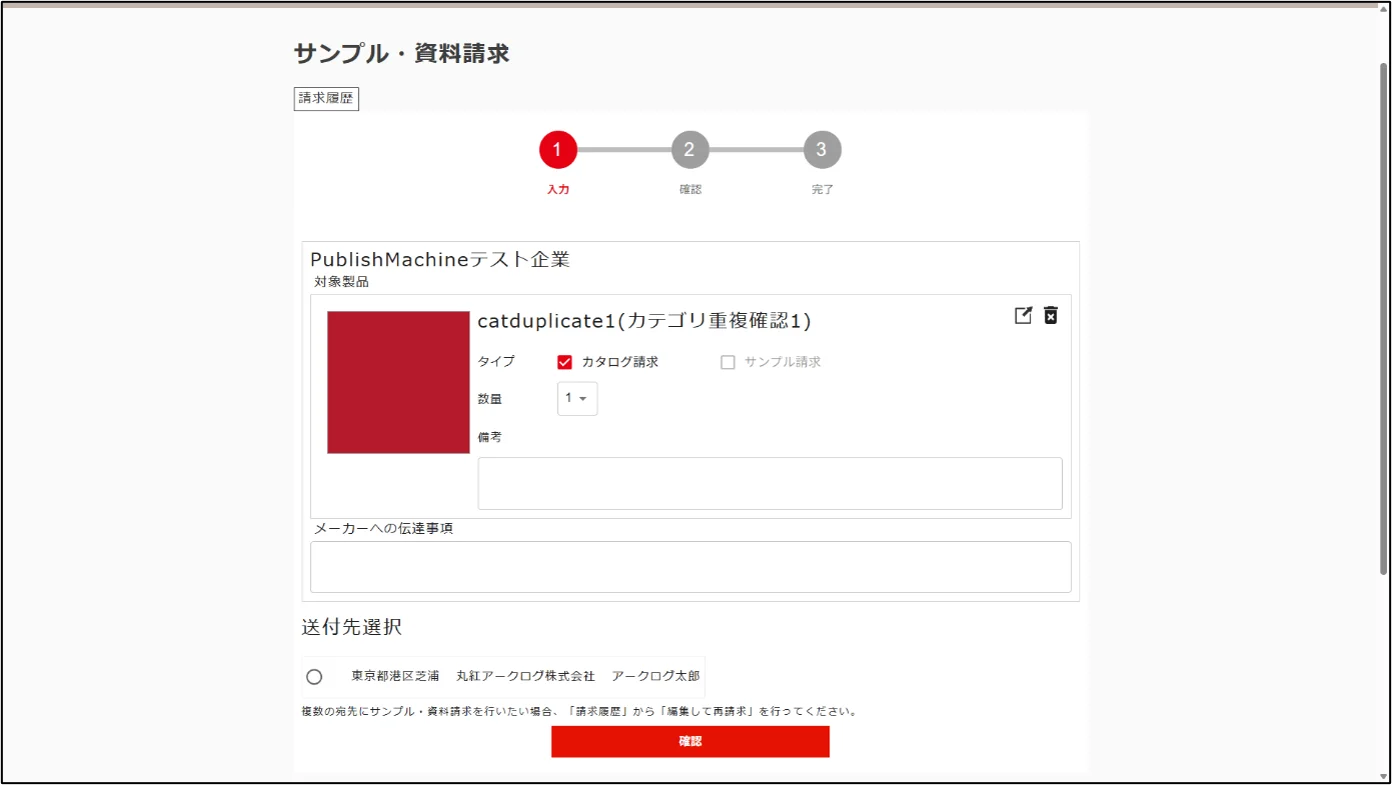Viewport: 1392px width, 785px height.
Task: Open the 数量 quantity dropdown
Action: [577, 398]
